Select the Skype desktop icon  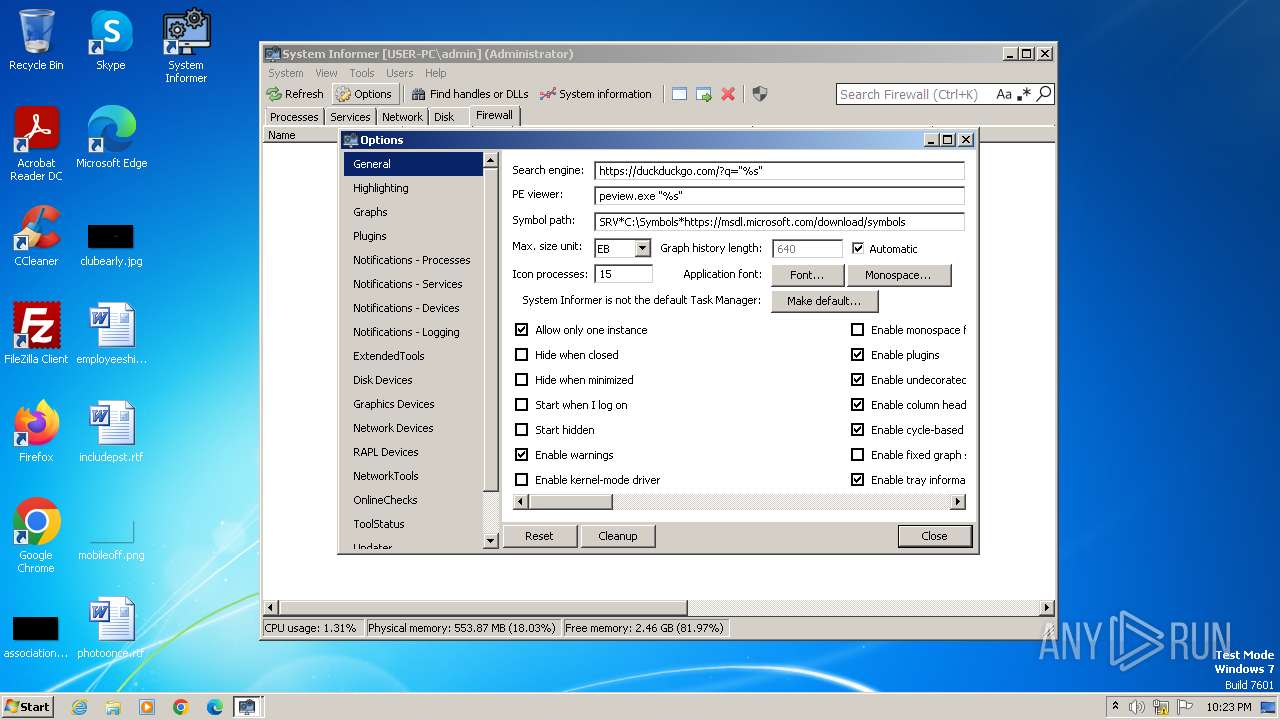coord(110,40)
